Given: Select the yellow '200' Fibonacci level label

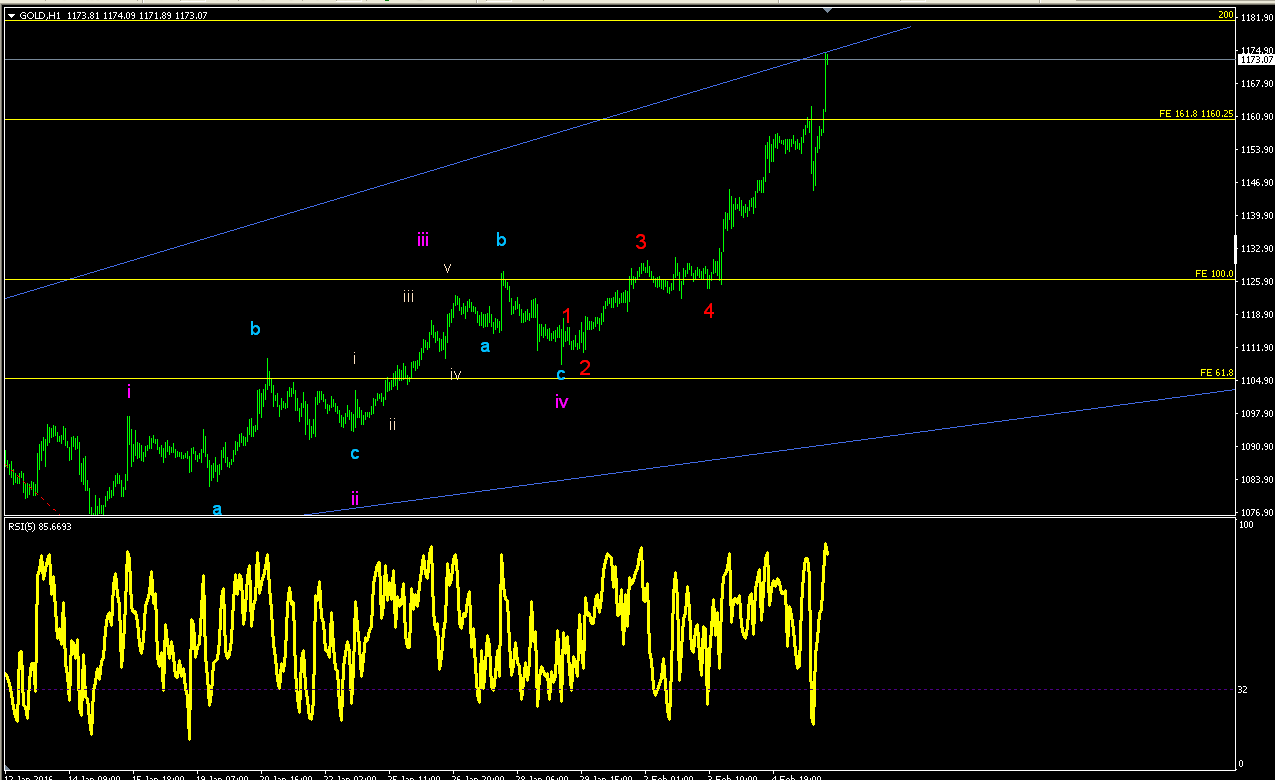Looking at the screenshot, I should tap(1225, 15).
